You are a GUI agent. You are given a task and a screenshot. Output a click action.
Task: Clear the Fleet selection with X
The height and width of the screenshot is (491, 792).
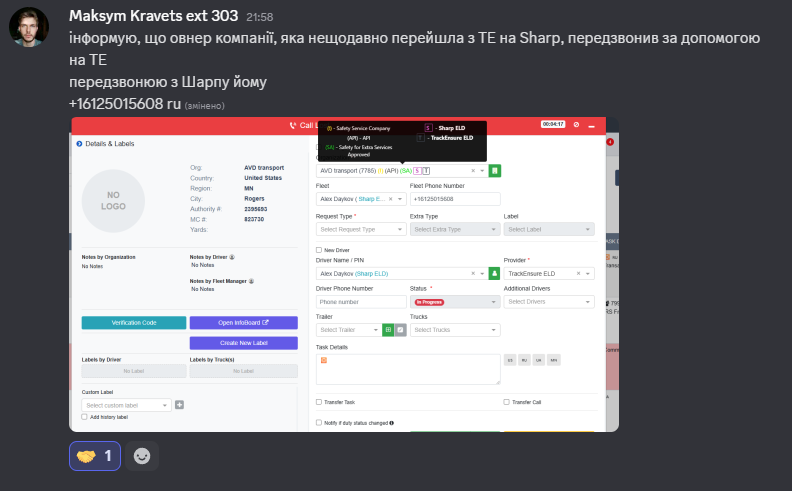coord(390,199)
